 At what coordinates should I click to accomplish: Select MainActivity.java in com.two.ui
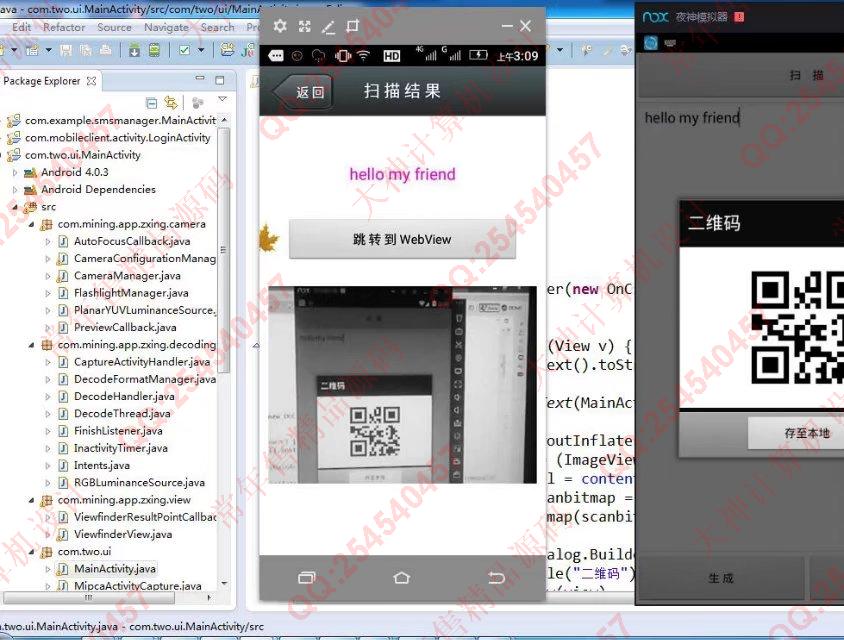tap(115, 569)
